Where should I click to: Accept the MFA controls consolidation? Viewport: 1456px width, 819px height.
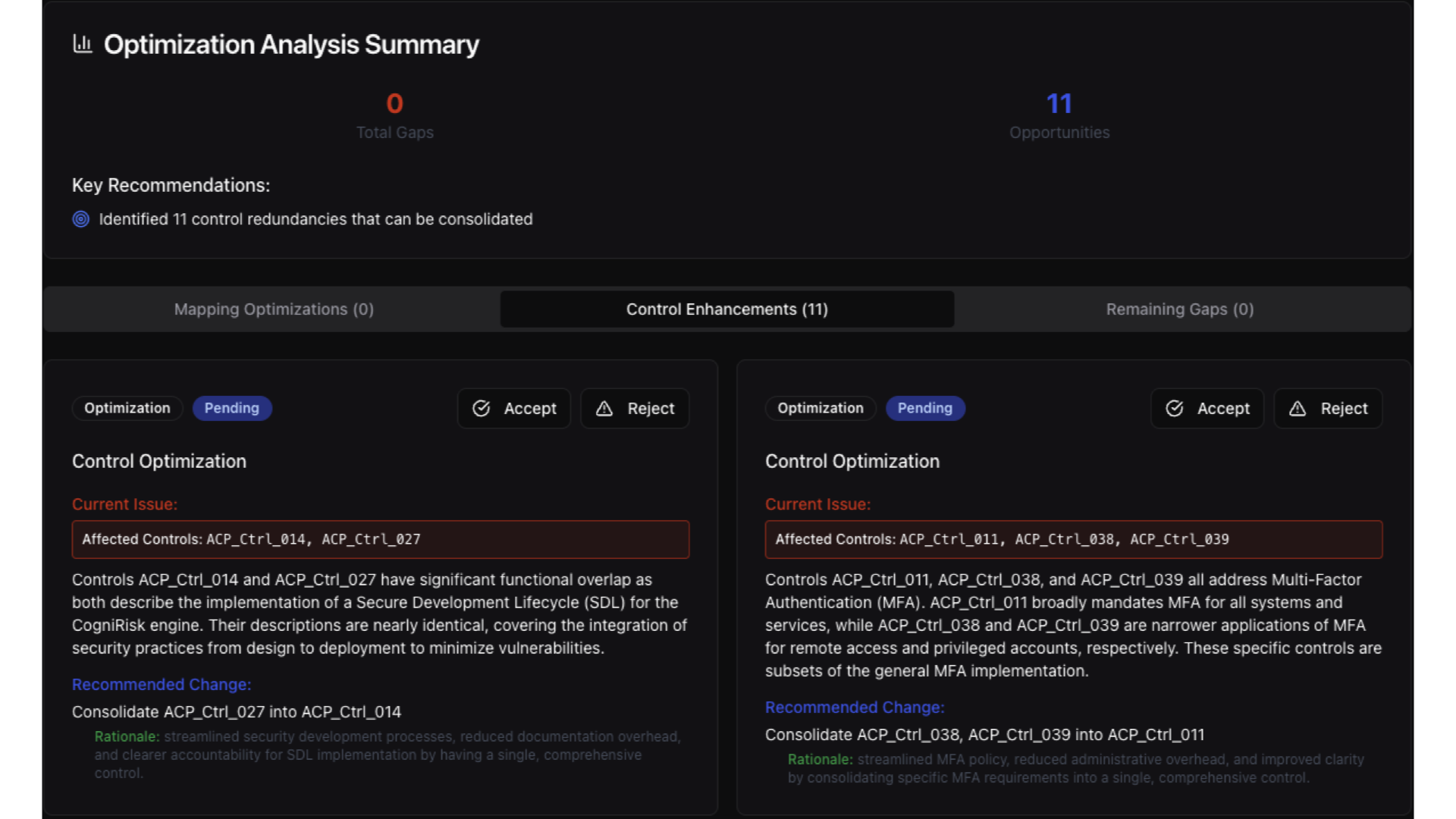pos(1207,409)
